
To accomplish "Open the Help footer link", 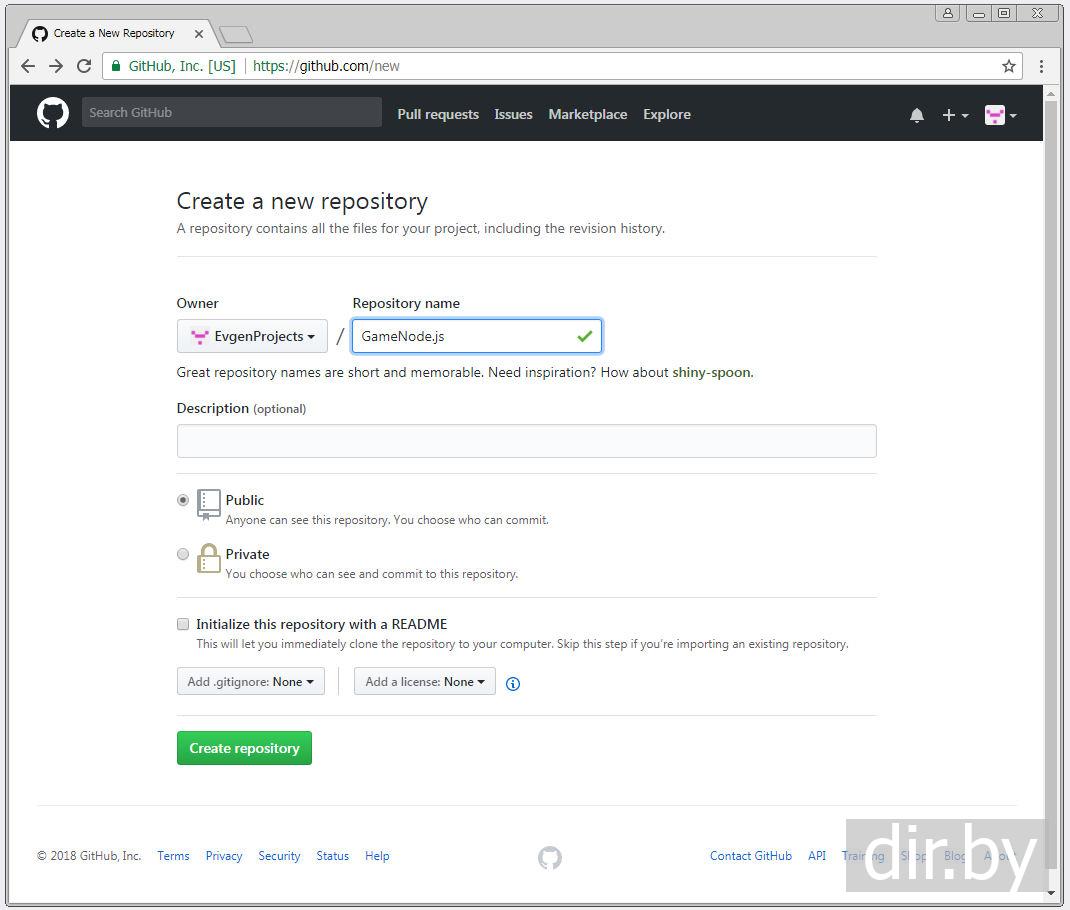I will tap(377, 856).
